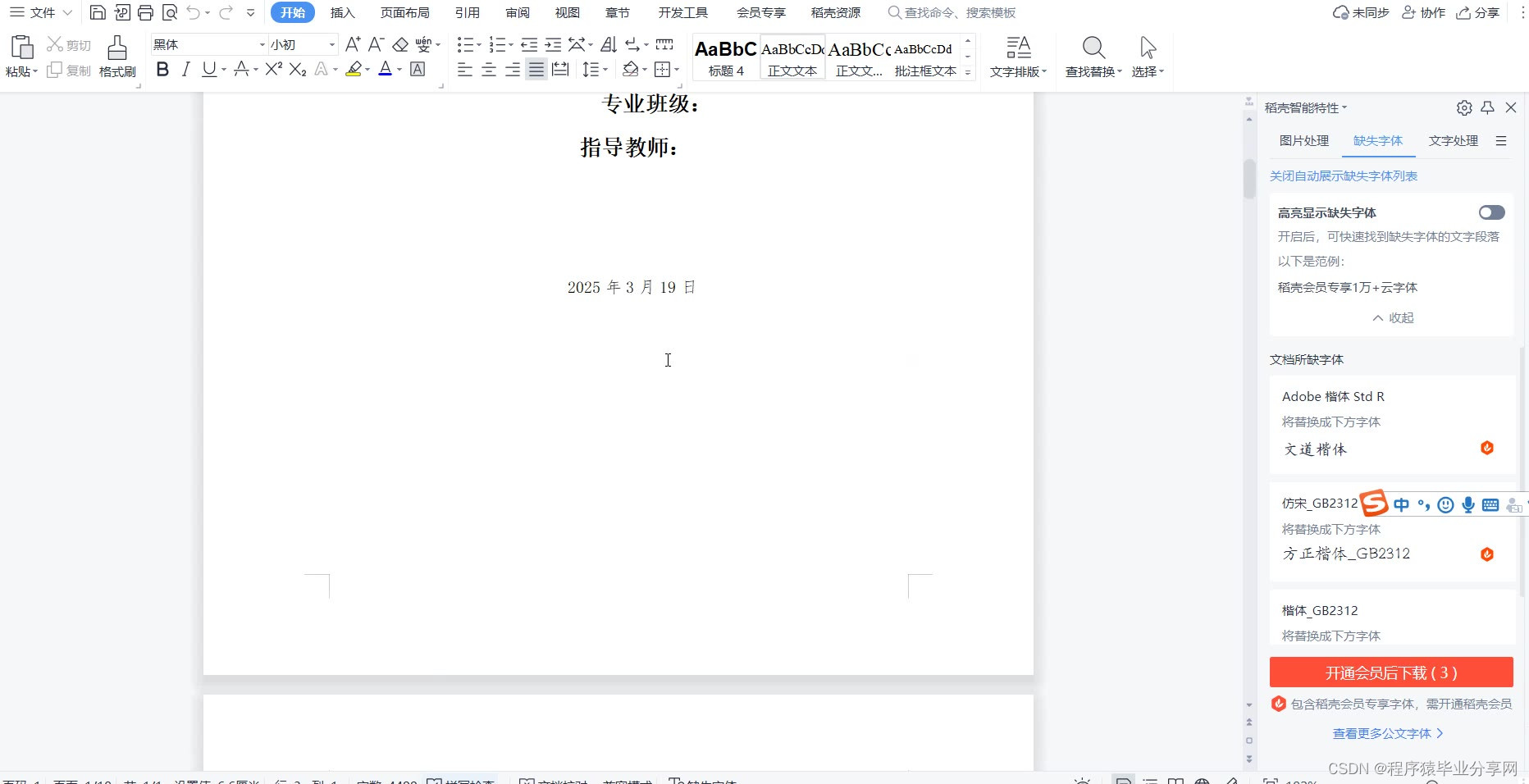Image resolution: width=1529 pixels, height=784 pixels.
Task: Open 查看更多公文字体 link
Action: pos(1388,733)
